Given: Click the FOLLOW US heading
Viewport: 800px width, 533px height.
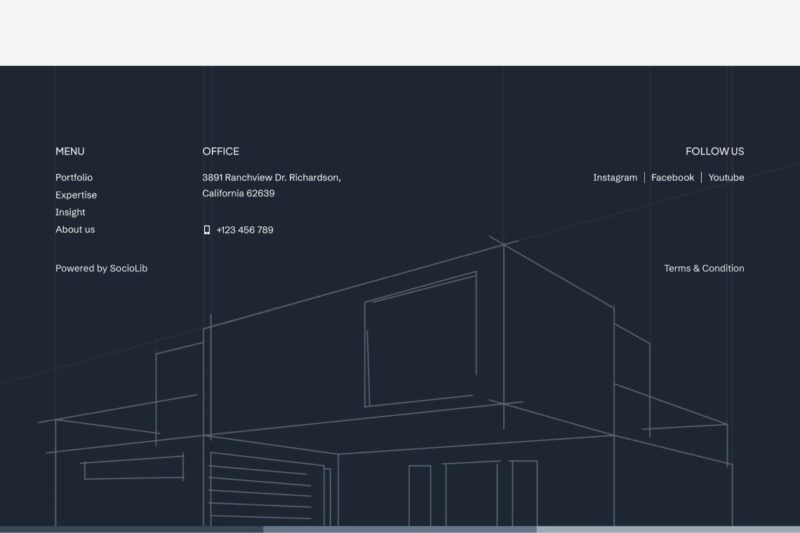Looking at the screenshot, I should coord(714,152).
